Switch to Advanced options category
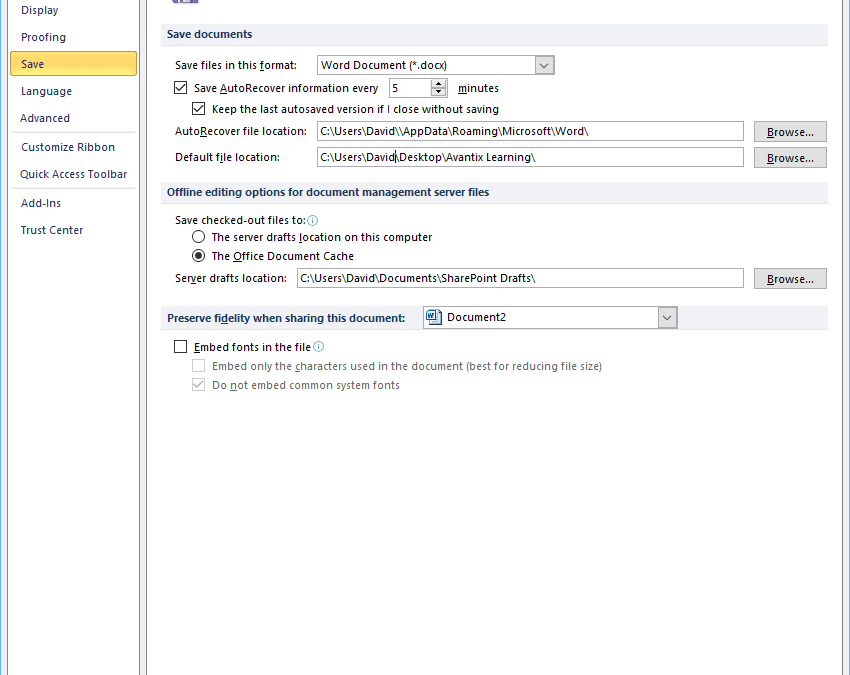 coord(45,118)
